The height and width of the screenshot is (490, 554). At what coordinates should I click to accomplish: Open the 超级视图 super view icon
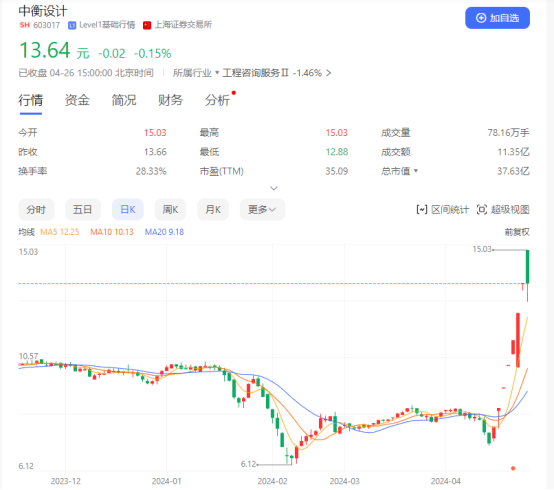482,210
